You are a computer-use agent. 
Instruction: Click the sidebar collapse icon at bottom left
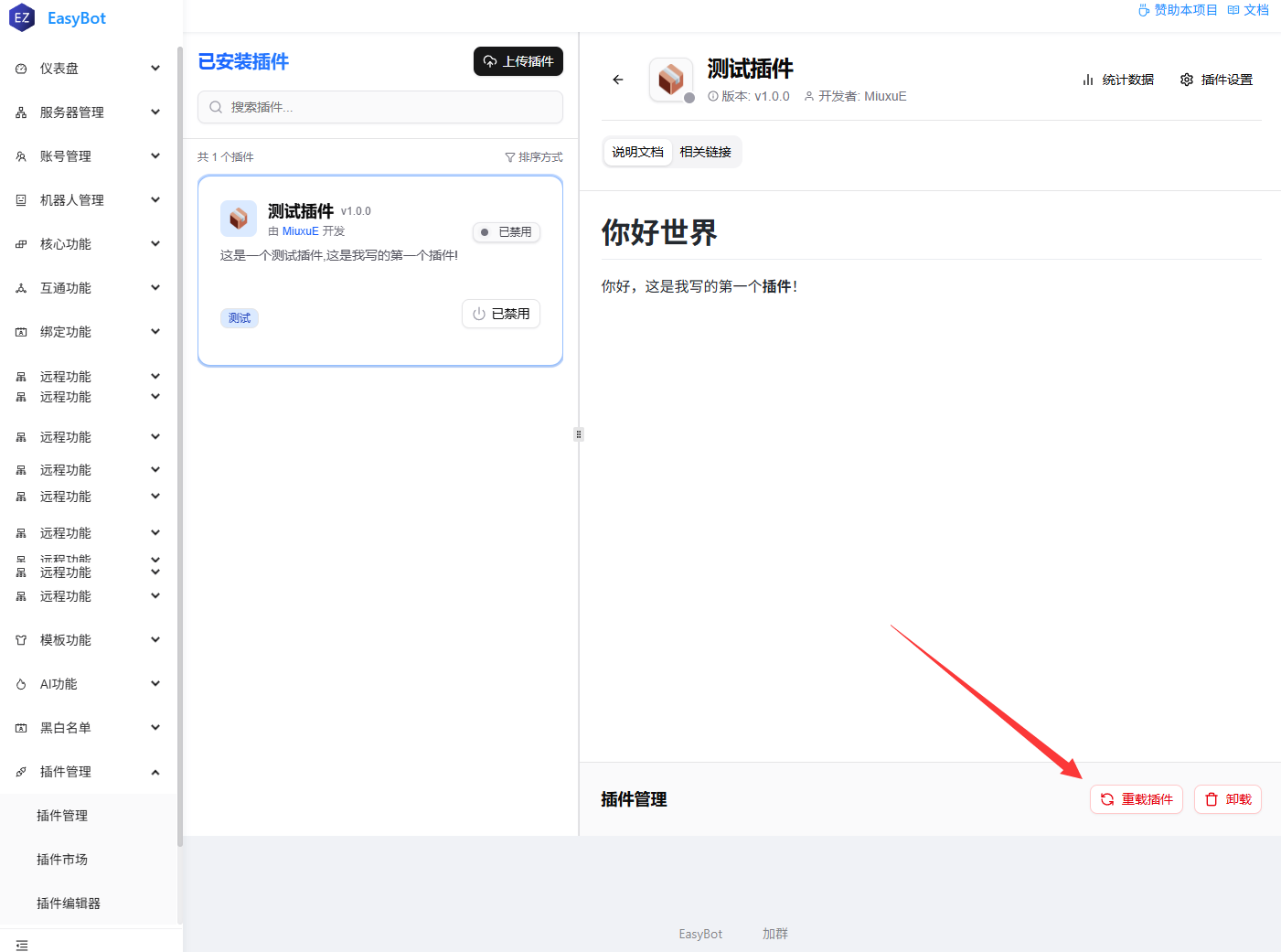coord(22,945)
